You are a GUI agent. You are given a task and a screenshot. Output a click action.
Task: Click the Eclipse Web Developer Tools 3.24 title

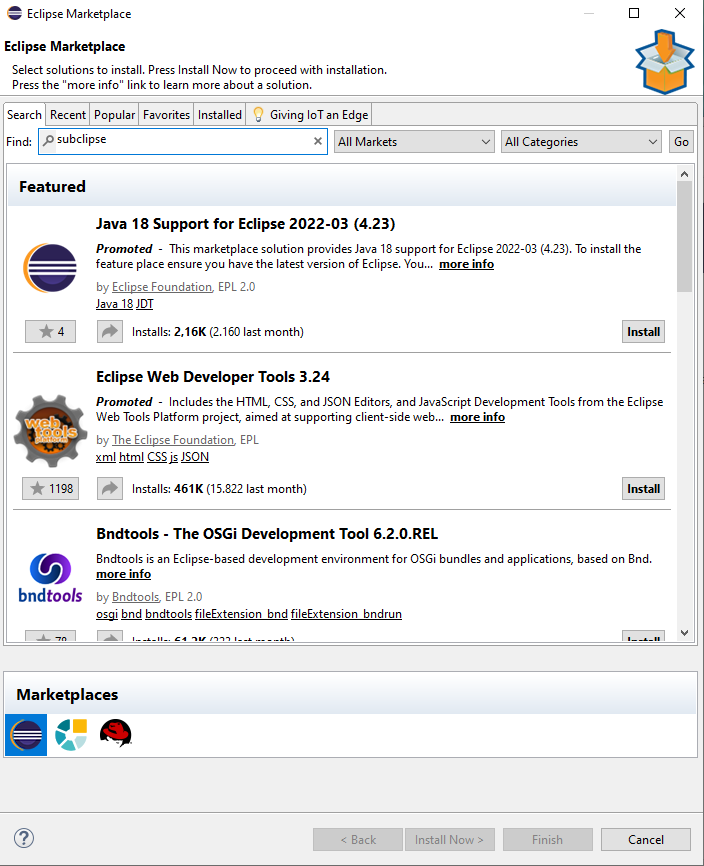tap(213, 377)
